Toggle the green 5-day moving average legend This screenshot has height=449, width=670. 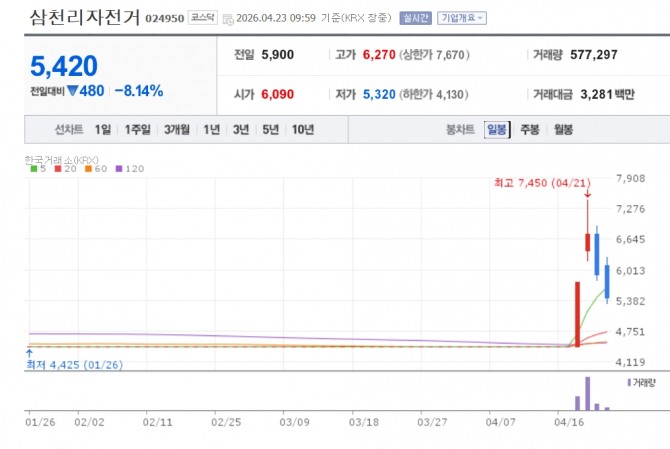click(37, 169)
